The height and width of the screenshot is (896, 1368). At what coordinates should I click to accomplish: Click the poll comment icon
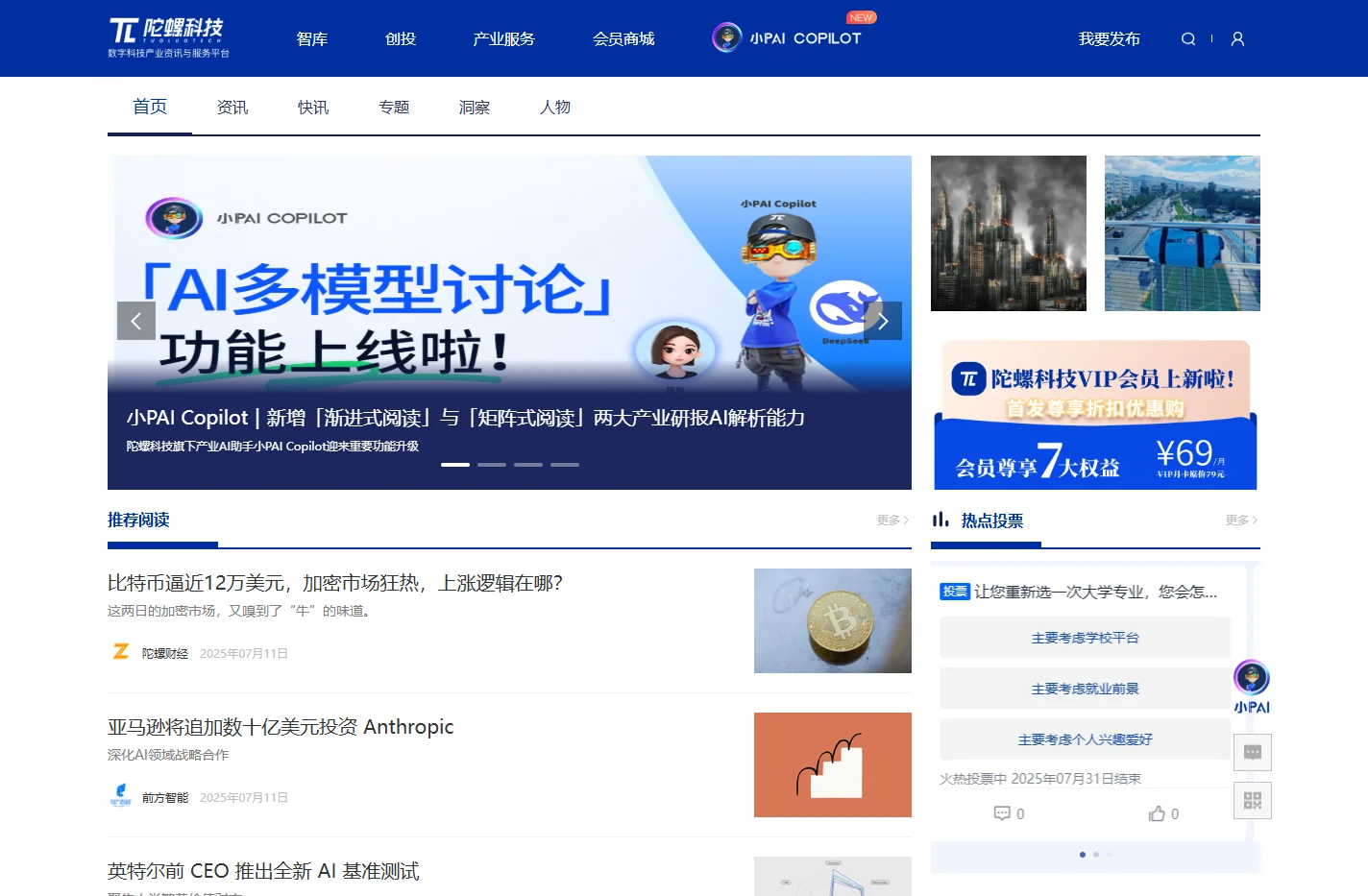(x=1002, y=813)
